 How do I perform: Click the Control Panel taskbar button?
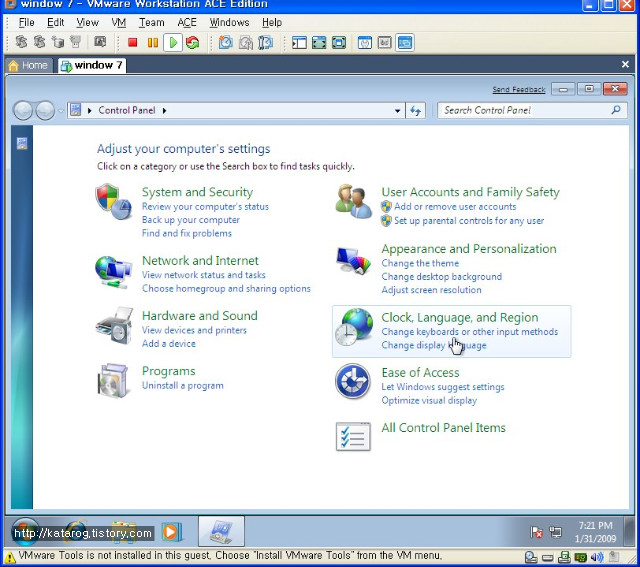tap(221, 531)
